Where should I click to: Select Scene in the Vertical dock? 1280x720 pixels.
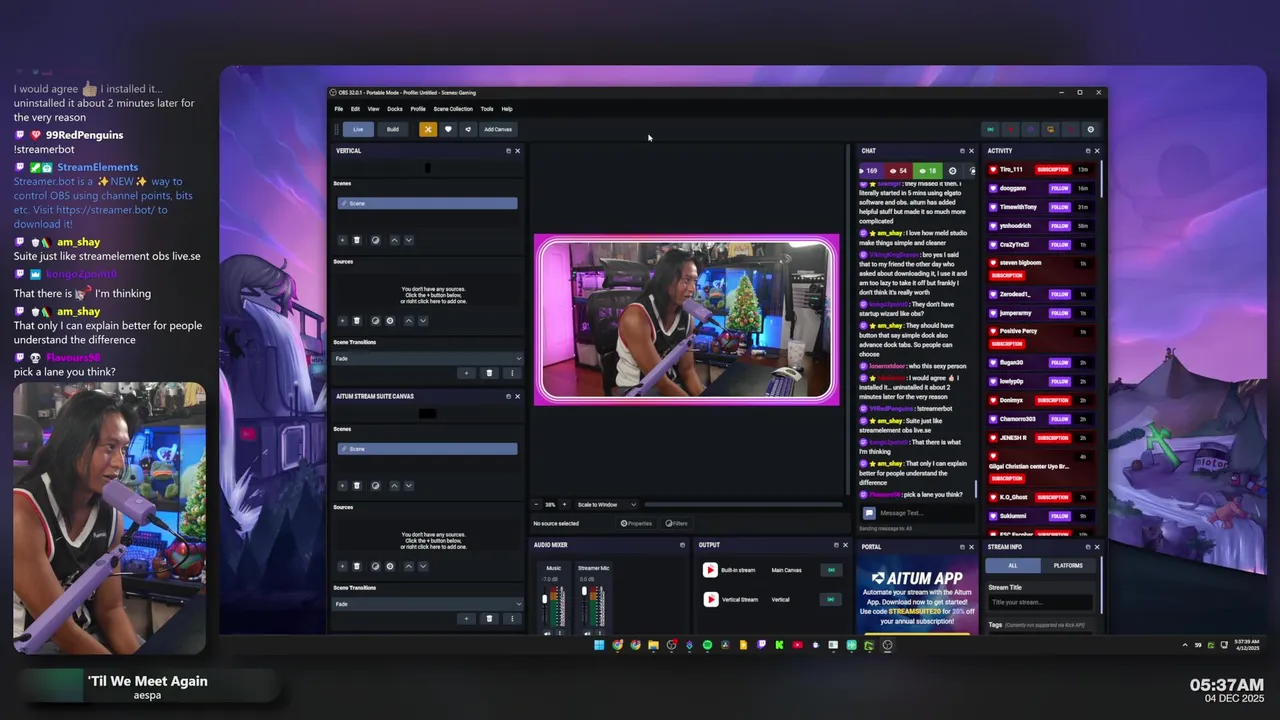pos(427,203)
